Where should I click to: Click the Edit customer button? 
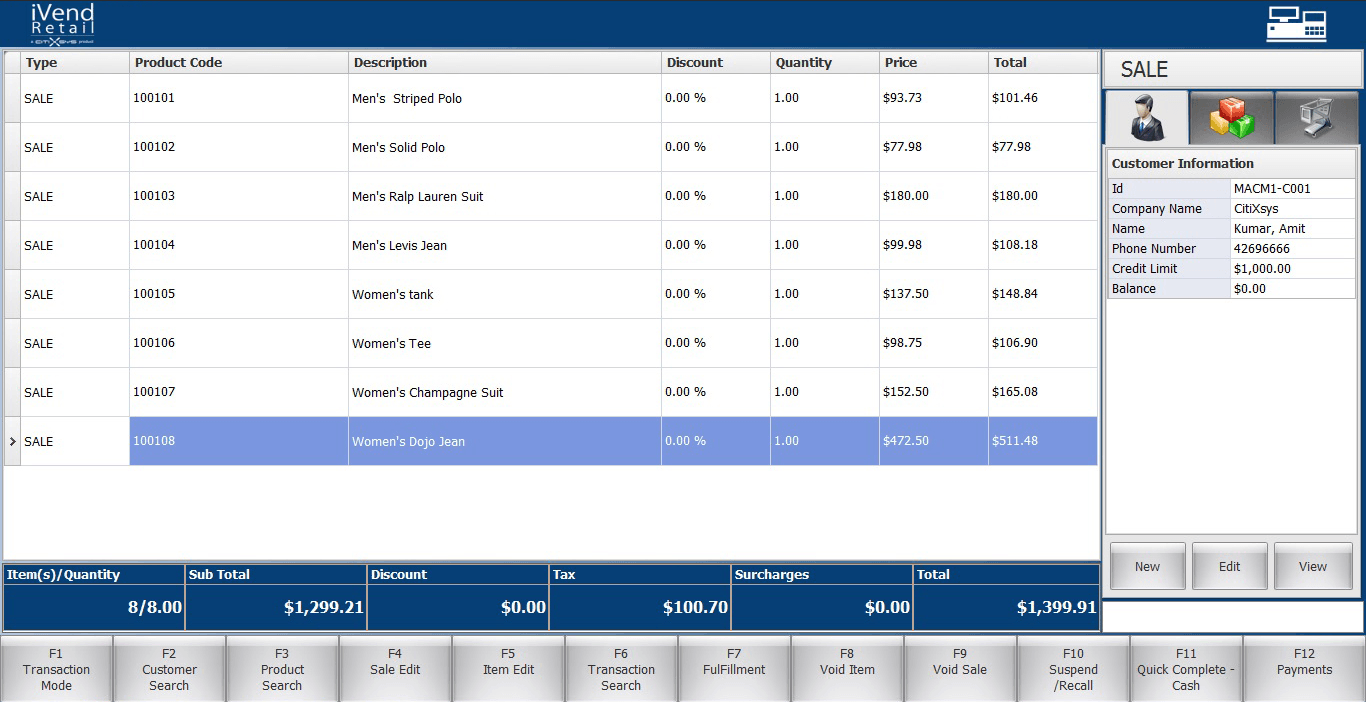click(1229, 566)
